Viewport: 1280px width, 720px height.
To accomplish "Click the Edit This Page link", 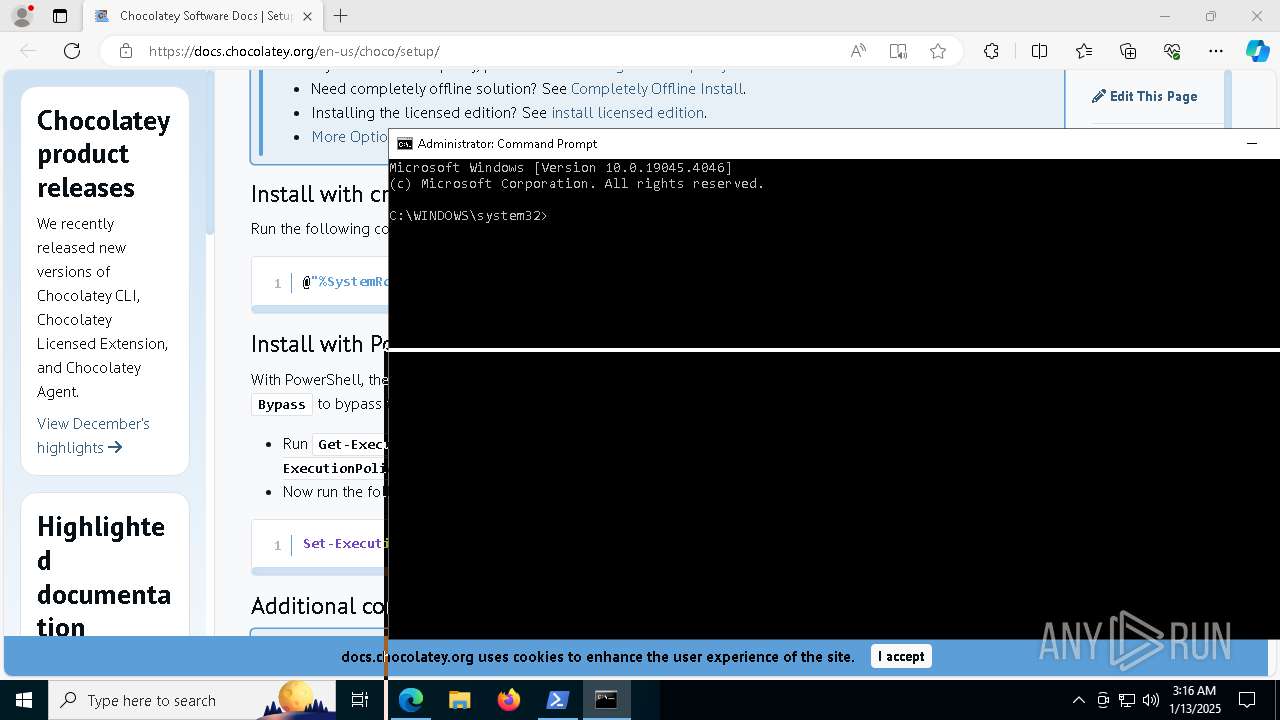I will pos(1144,96).
